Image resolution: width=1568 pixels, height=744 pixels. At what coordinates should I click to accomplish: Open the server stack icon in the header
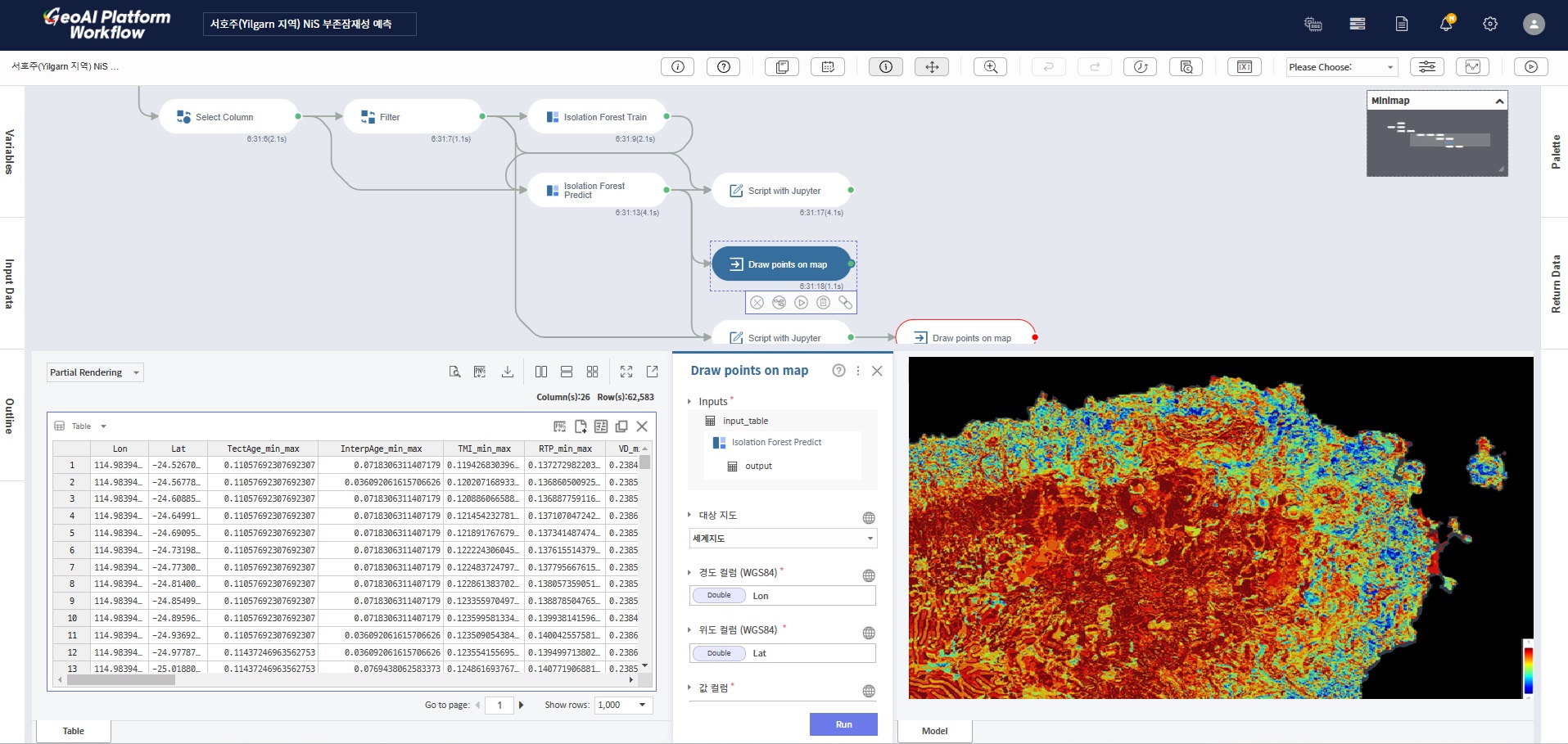click(1358, 24)
